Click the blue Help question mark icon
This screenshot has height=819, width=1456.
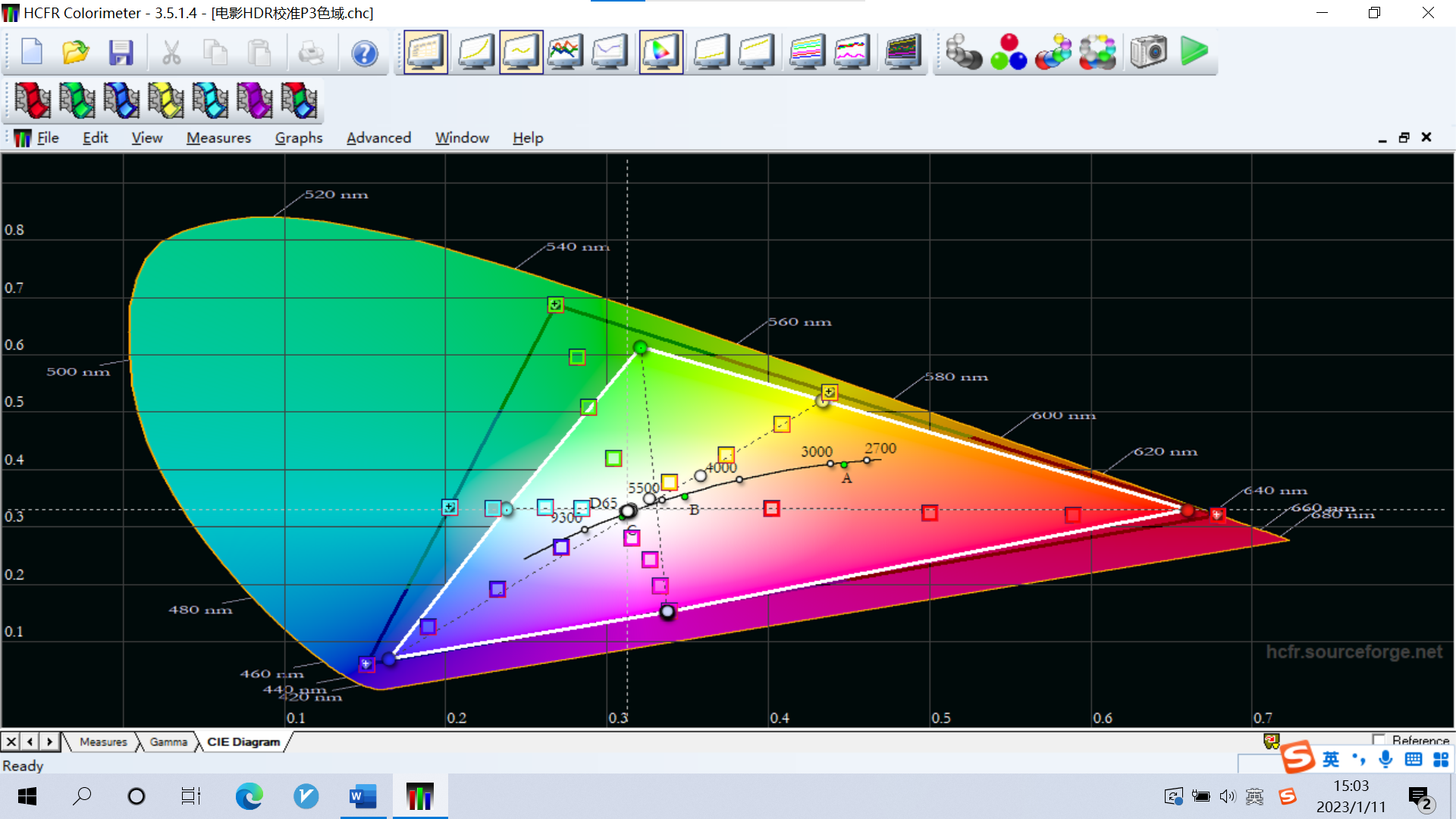[x=365, y=53]
